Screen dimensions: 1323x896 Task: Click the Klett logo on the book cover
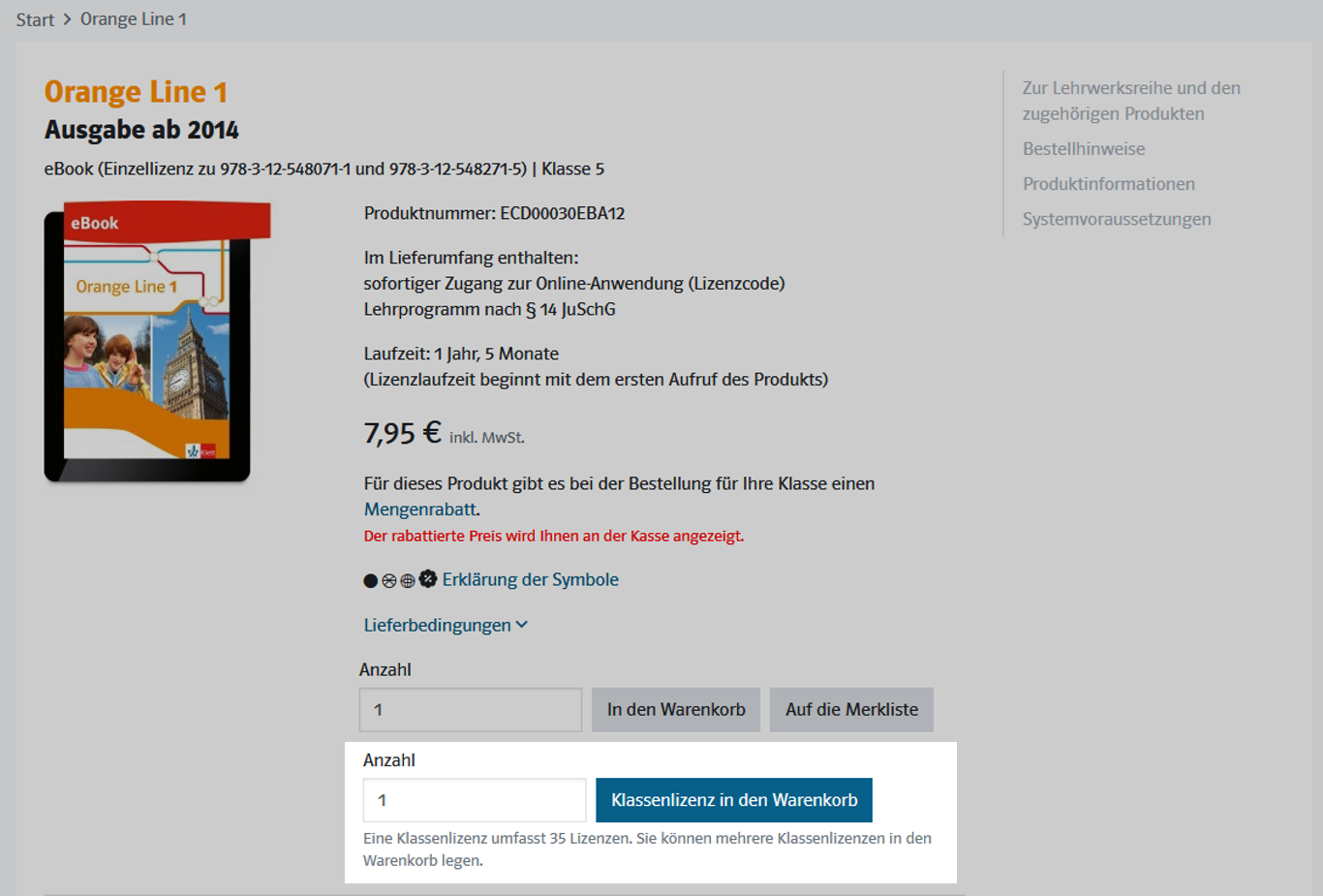200,450
